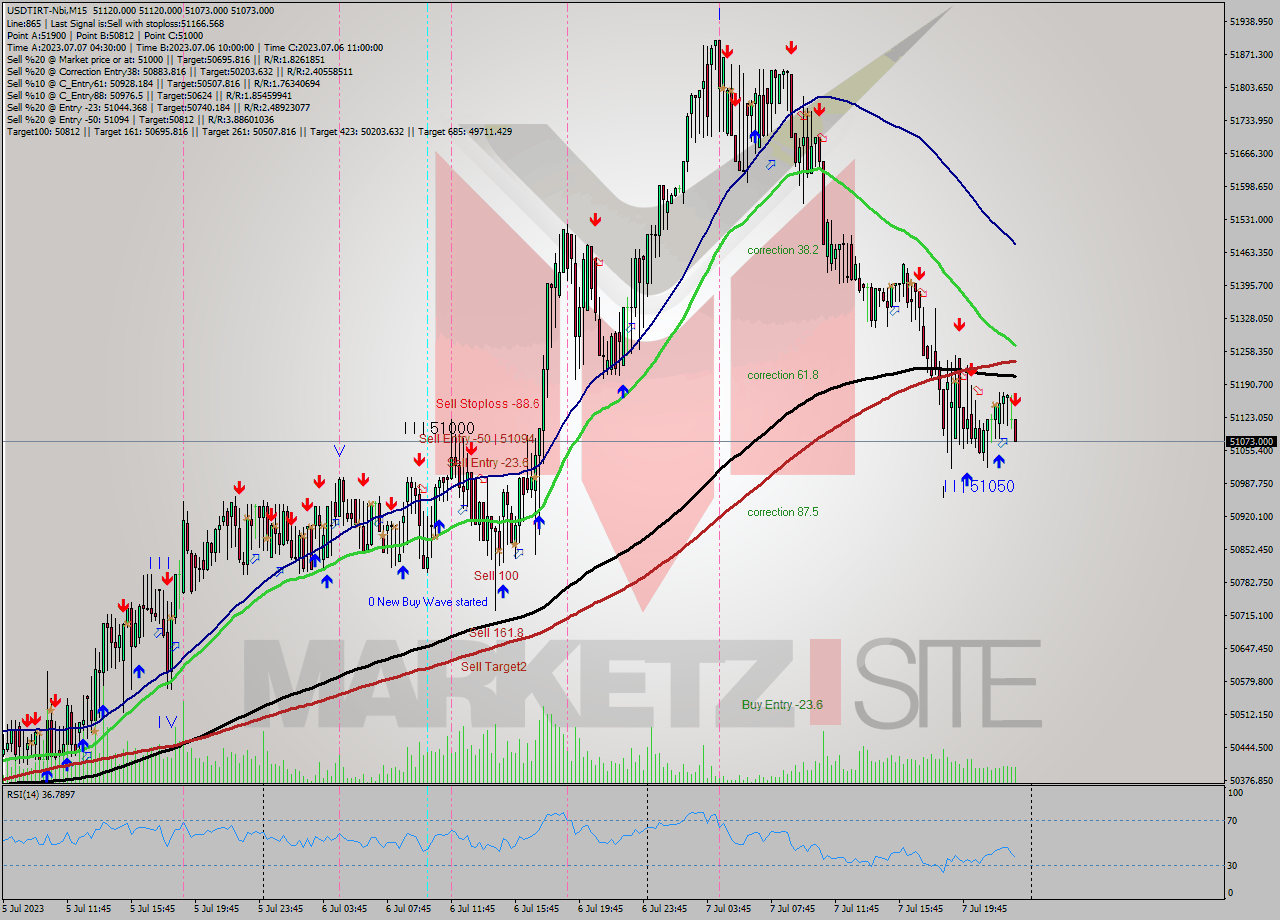
Task: Select the 51190.700 price axis label
Action: (x=1251, y=384)
